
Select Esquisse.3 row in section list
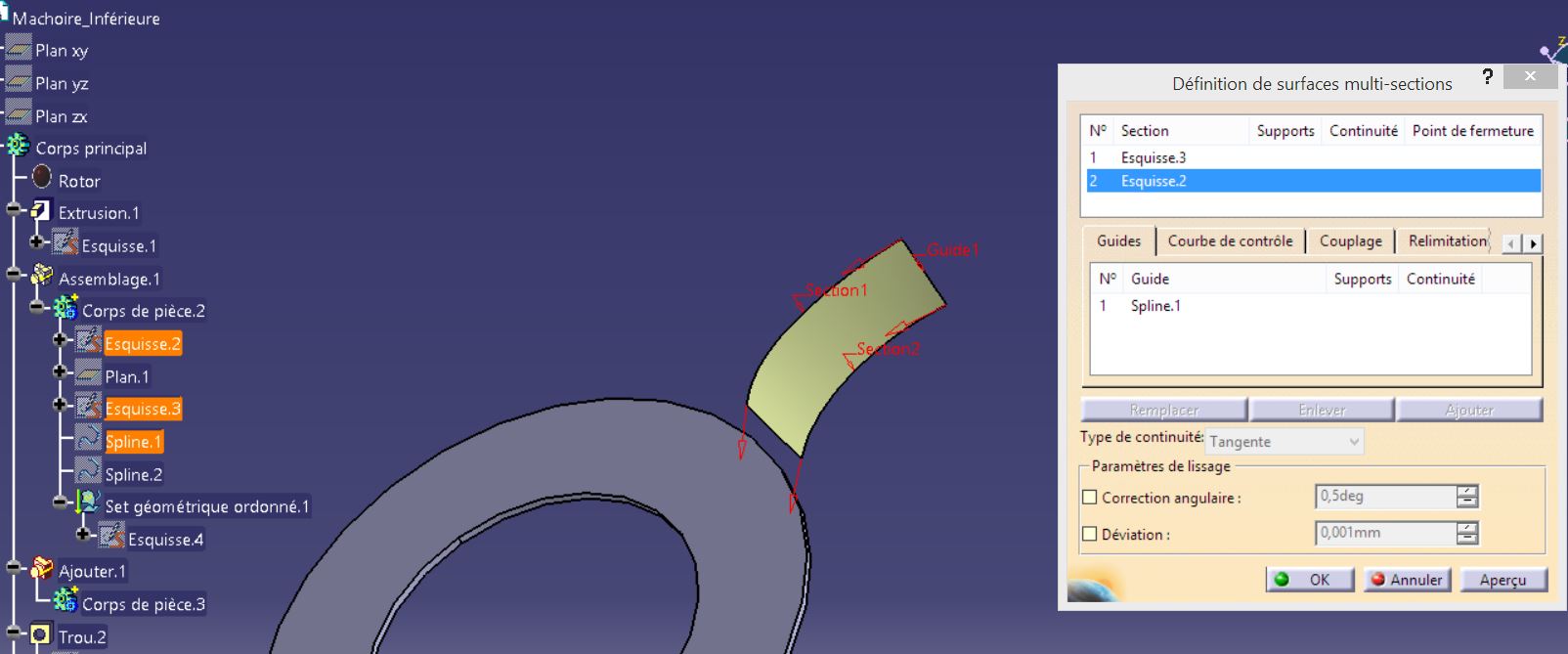[1154, 157]
